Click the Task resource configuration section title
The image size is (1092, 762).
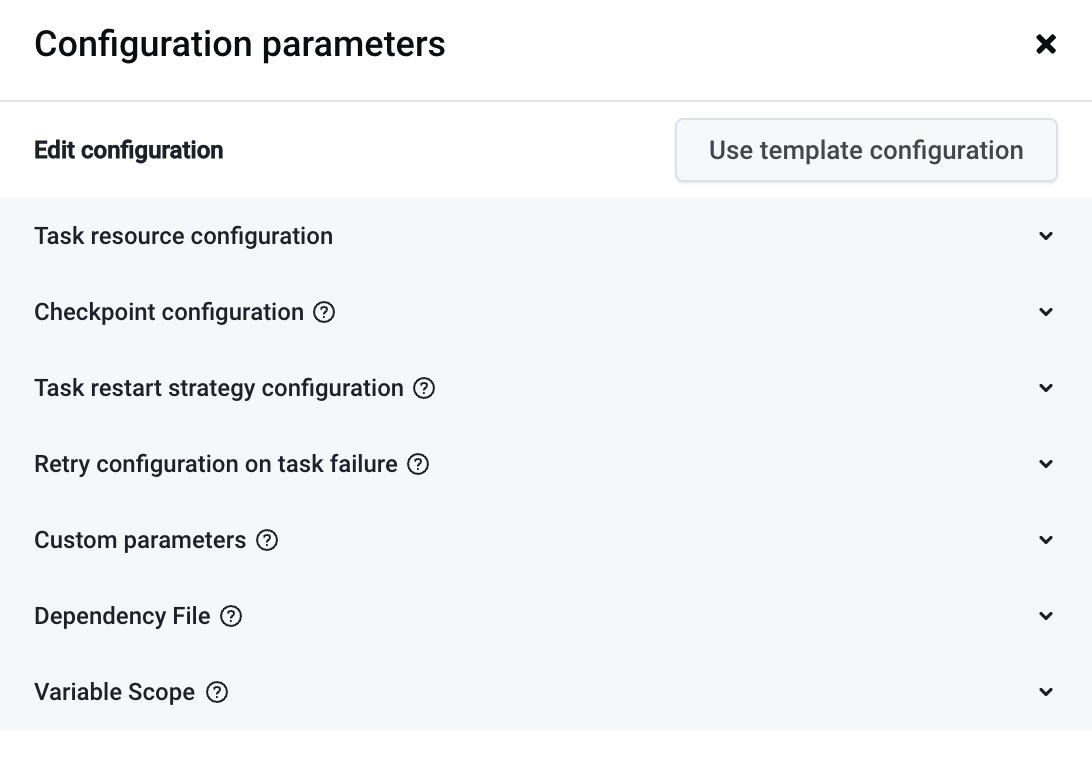[x=183, y=236]
